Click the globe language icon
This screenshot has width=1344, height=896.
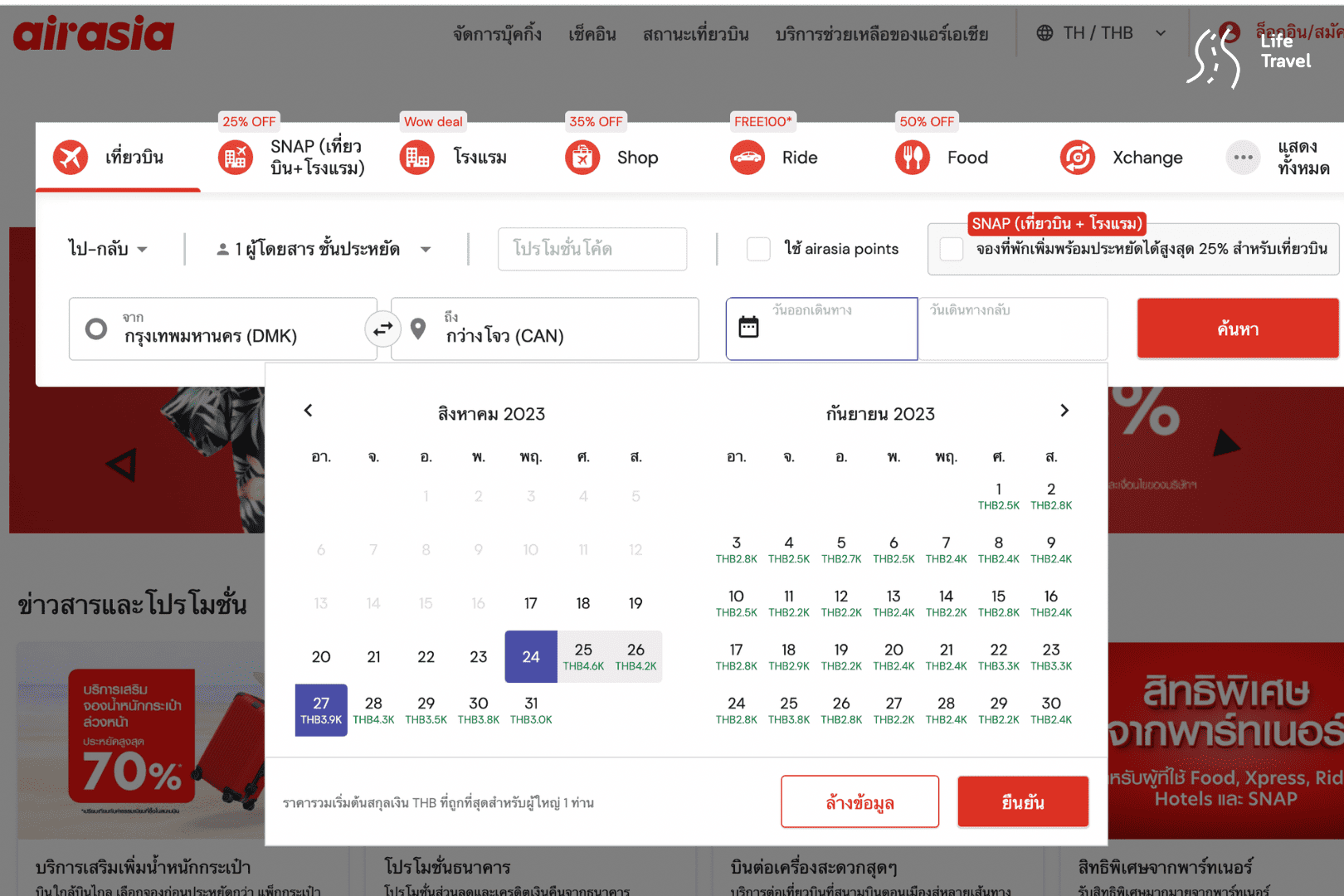pos(1045,33)
